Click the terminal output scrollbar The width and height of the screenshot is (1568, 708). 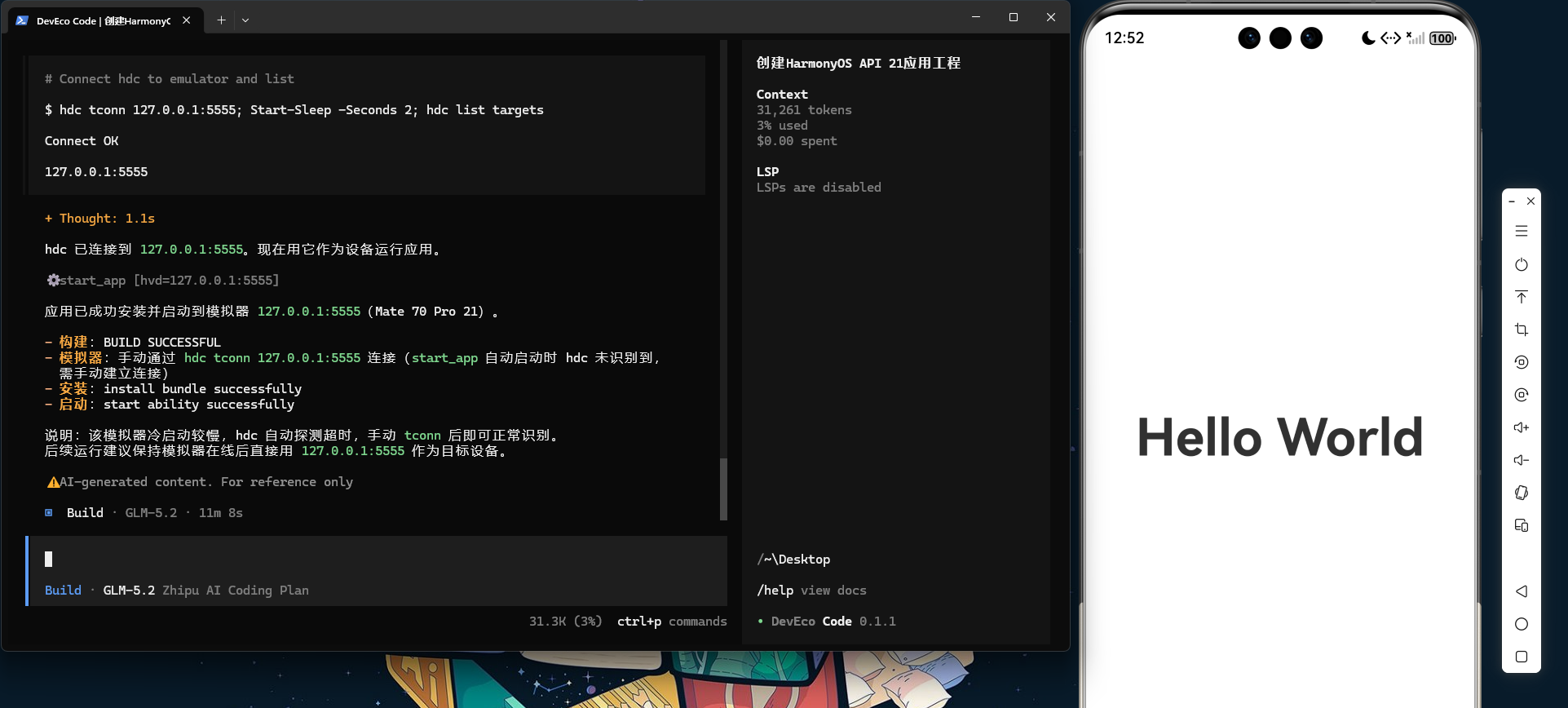(723, 489)
